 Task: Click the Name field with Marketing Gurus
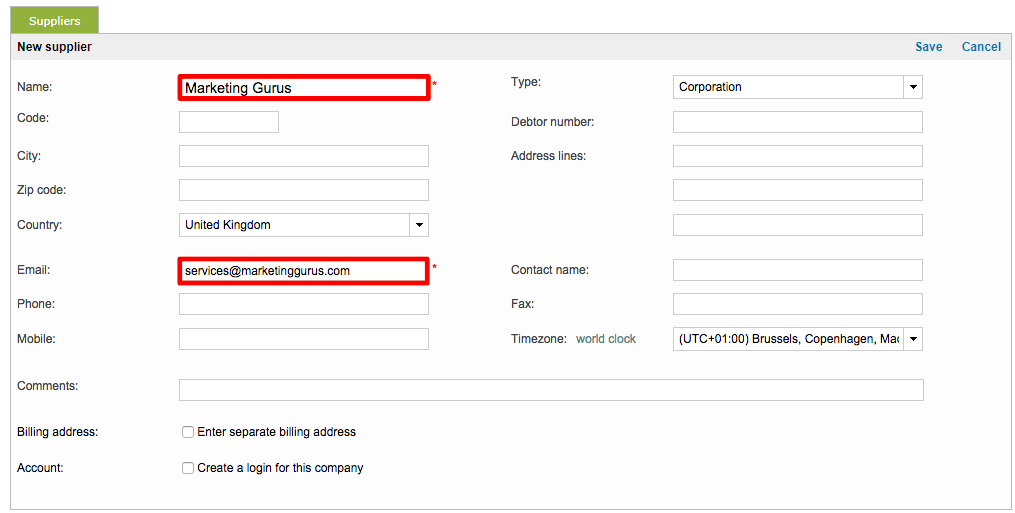(x=304, y=88)
